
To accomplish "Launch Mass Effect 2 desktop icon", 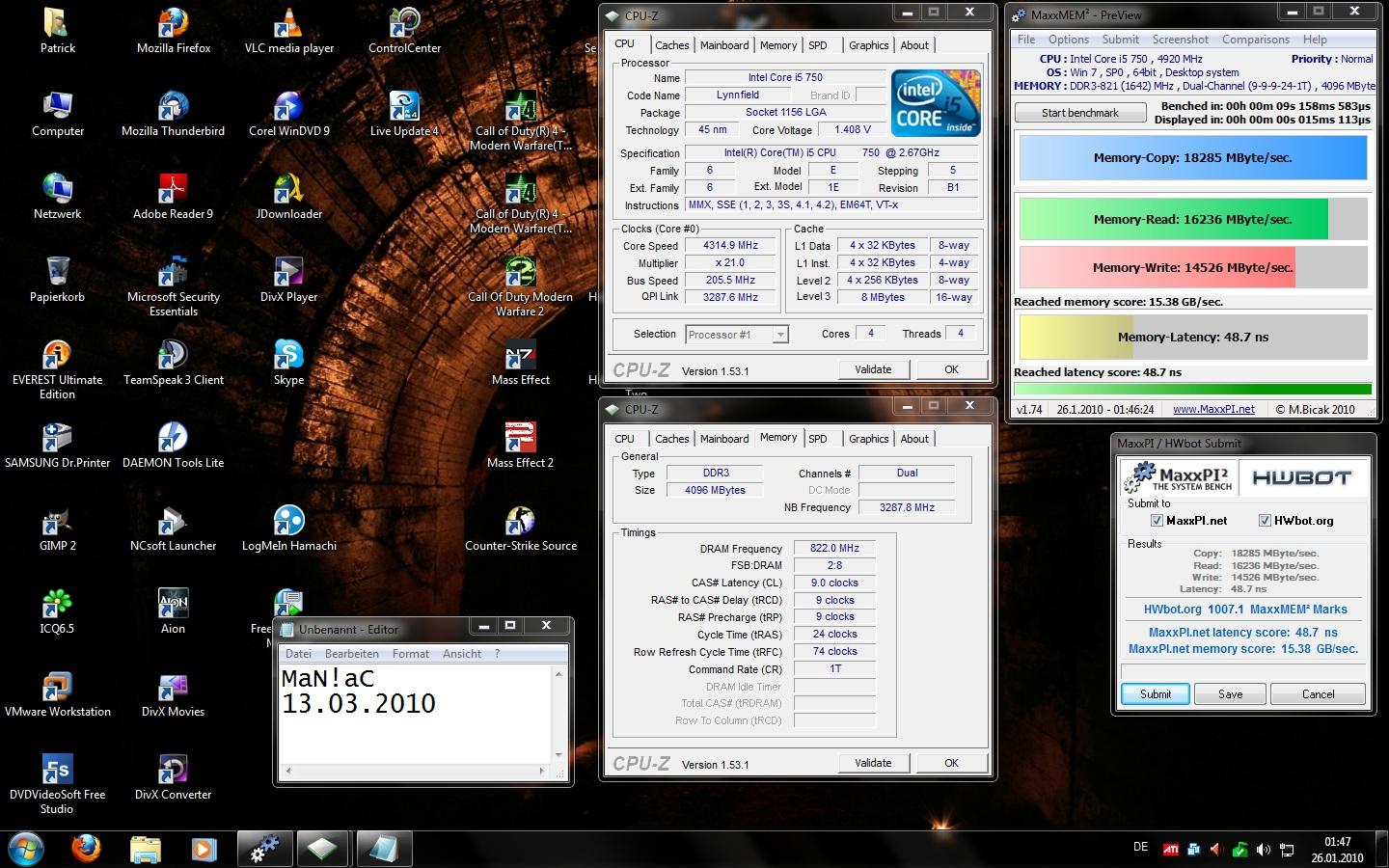I will [520, 446].
